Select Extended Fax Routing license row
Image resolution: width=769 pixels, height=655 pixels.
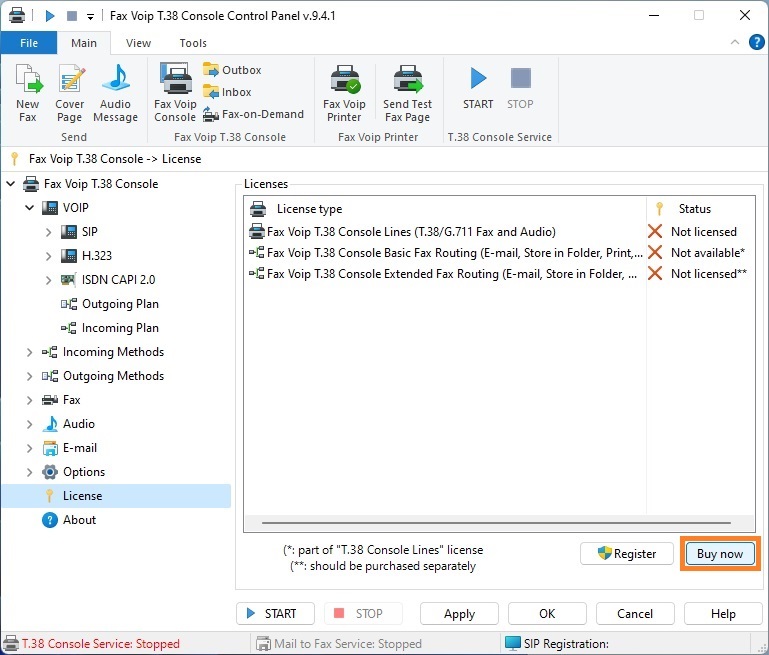[x=499, y=274]
